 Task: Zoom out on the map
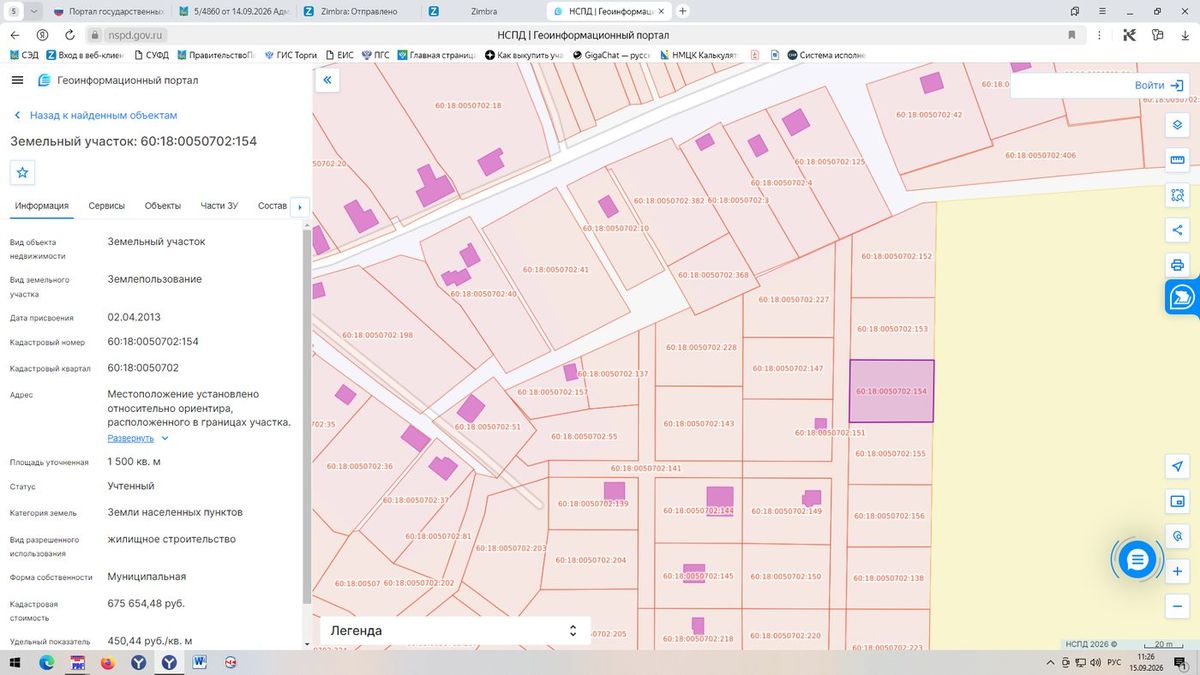coord(1177,606)
